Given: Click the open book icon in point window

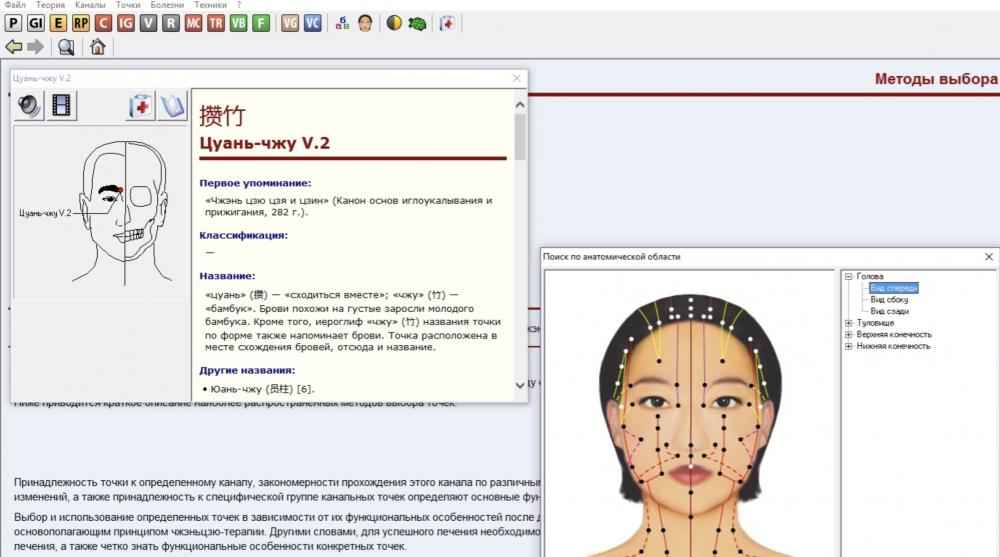Looking at the screenshot, I should (x=173, y=106).
